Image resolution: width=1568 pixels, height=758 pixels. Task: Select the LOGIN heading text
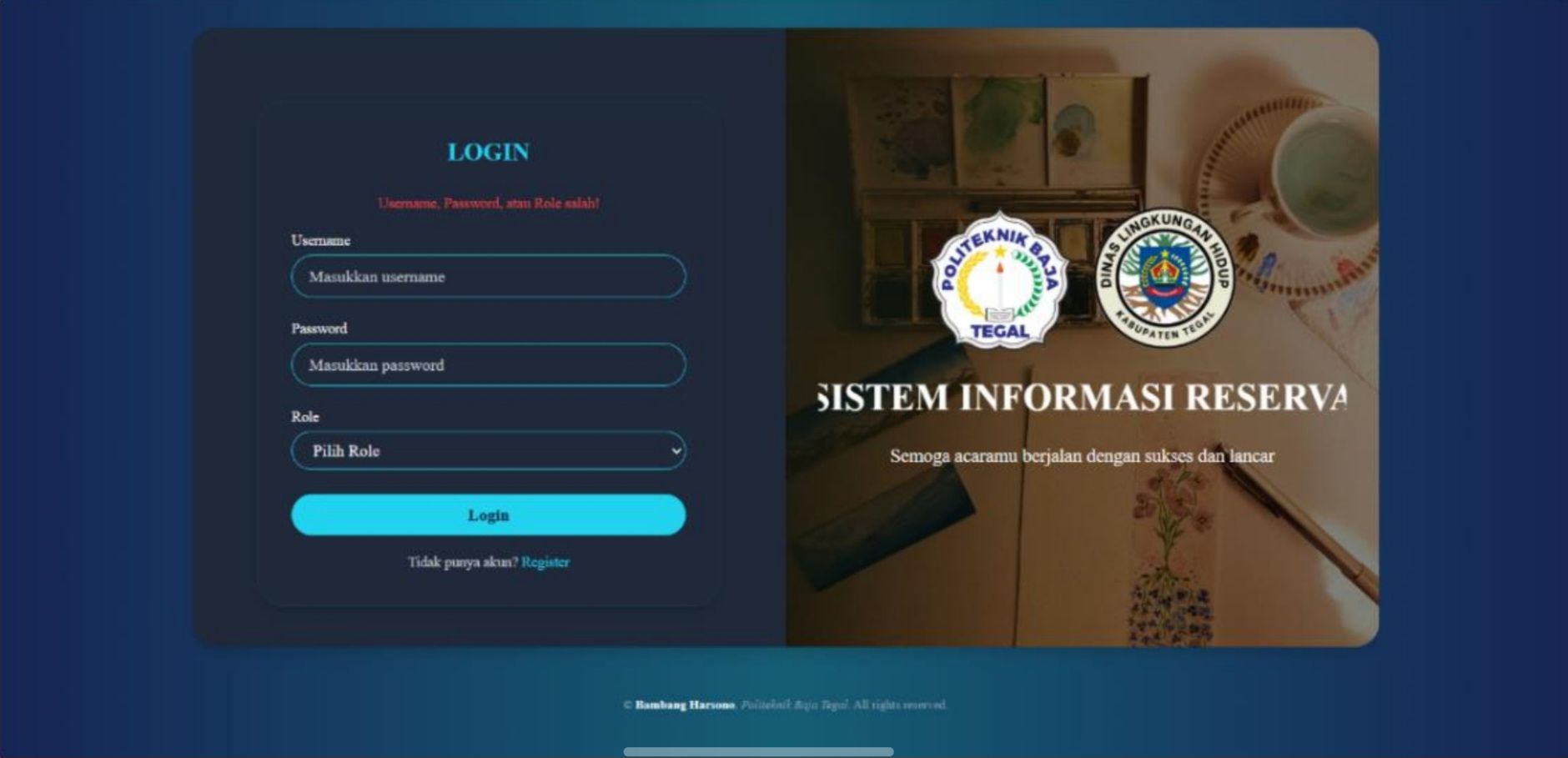click(x=489, y=152)
